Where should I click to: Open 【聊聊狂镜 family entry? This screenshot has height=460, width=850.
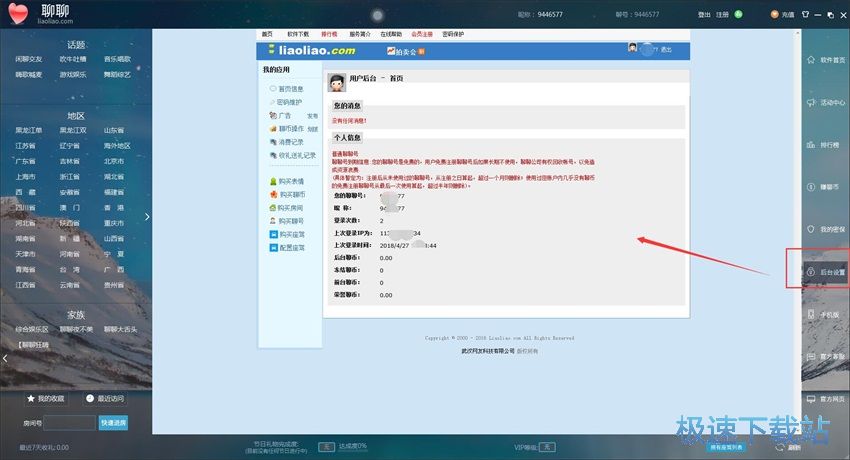[33, 345]
